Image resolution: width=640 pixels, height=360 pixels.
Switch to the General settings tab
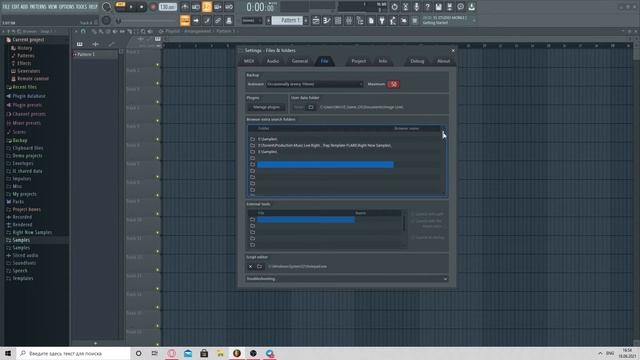click(x=300, y=61)
